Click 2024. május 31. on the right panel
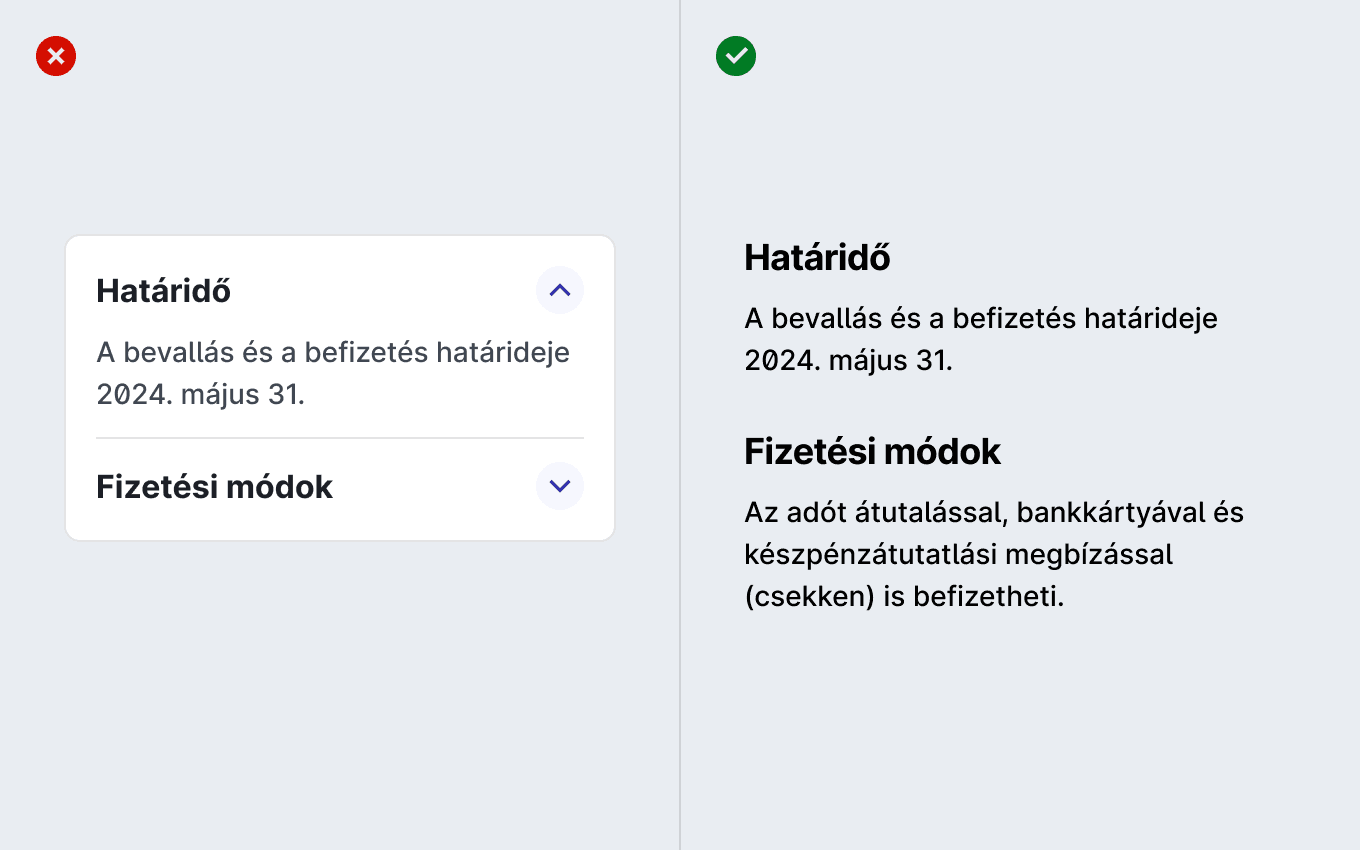Image resolution: width=1360 pixels, height=850 pixels. coord(848,361)
